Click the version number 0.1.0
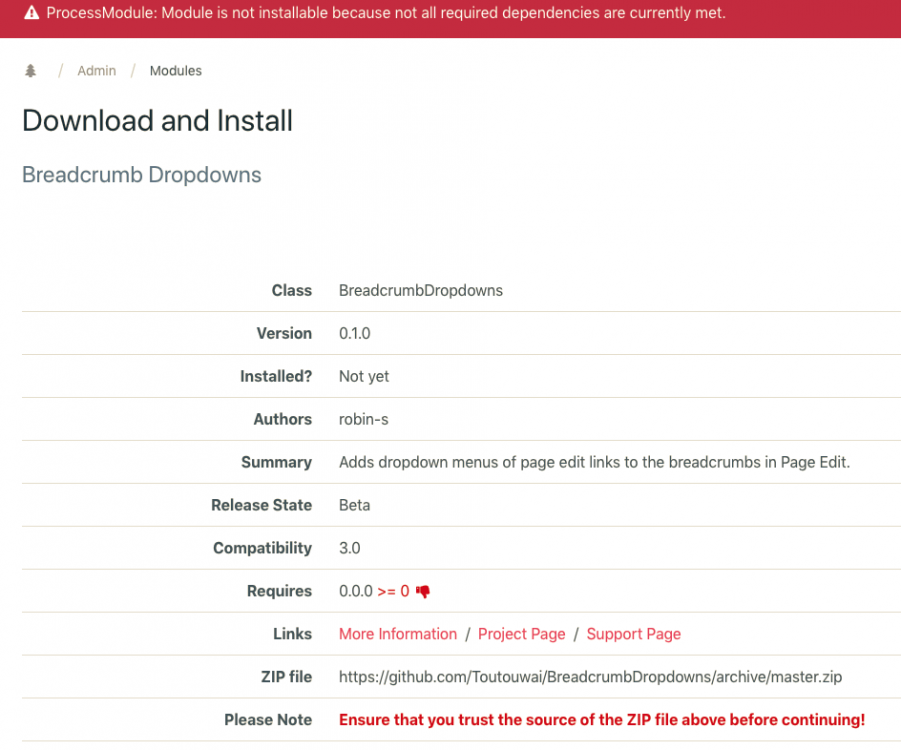This screenshot has width=901, height=750. click(354, 334)
